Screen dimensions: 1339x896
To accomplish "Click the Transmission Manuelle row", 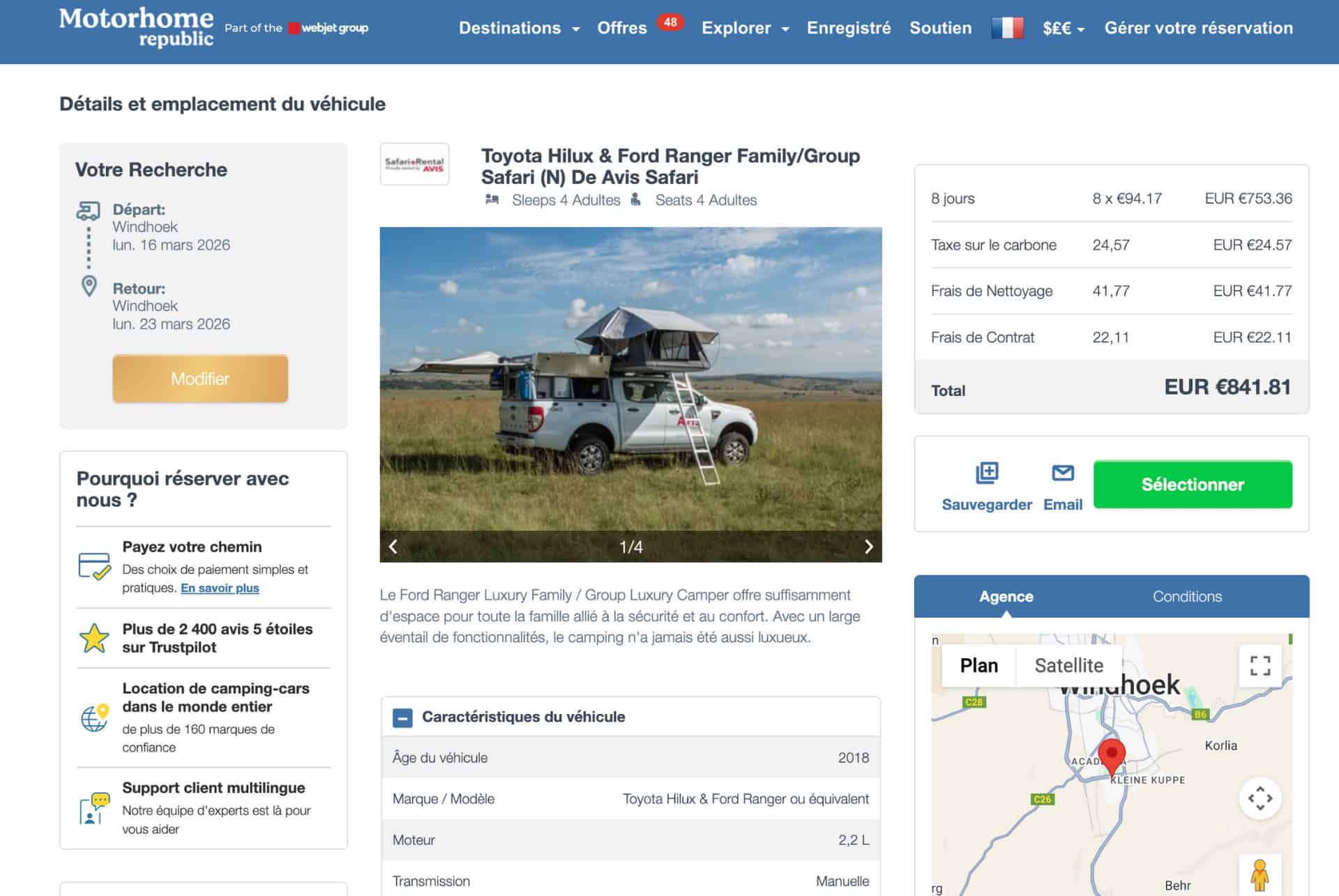I will click(x=630, y=880).
